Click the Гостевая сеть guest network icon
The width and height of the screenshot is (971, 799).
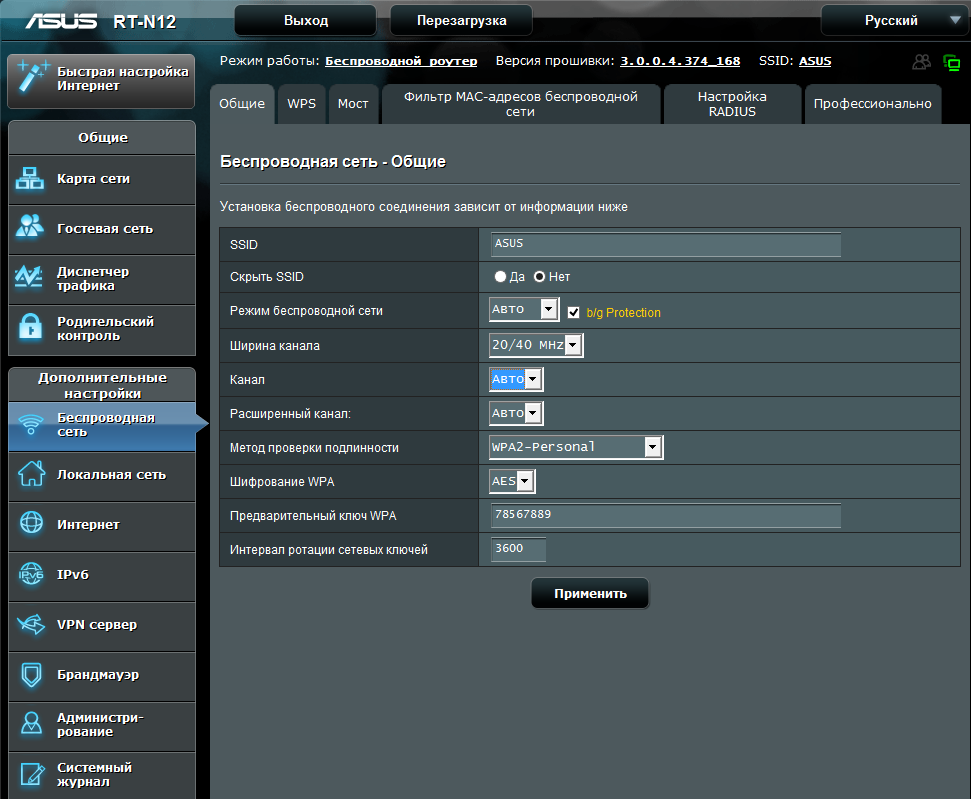pyautogui.click(x=30, y=227)
